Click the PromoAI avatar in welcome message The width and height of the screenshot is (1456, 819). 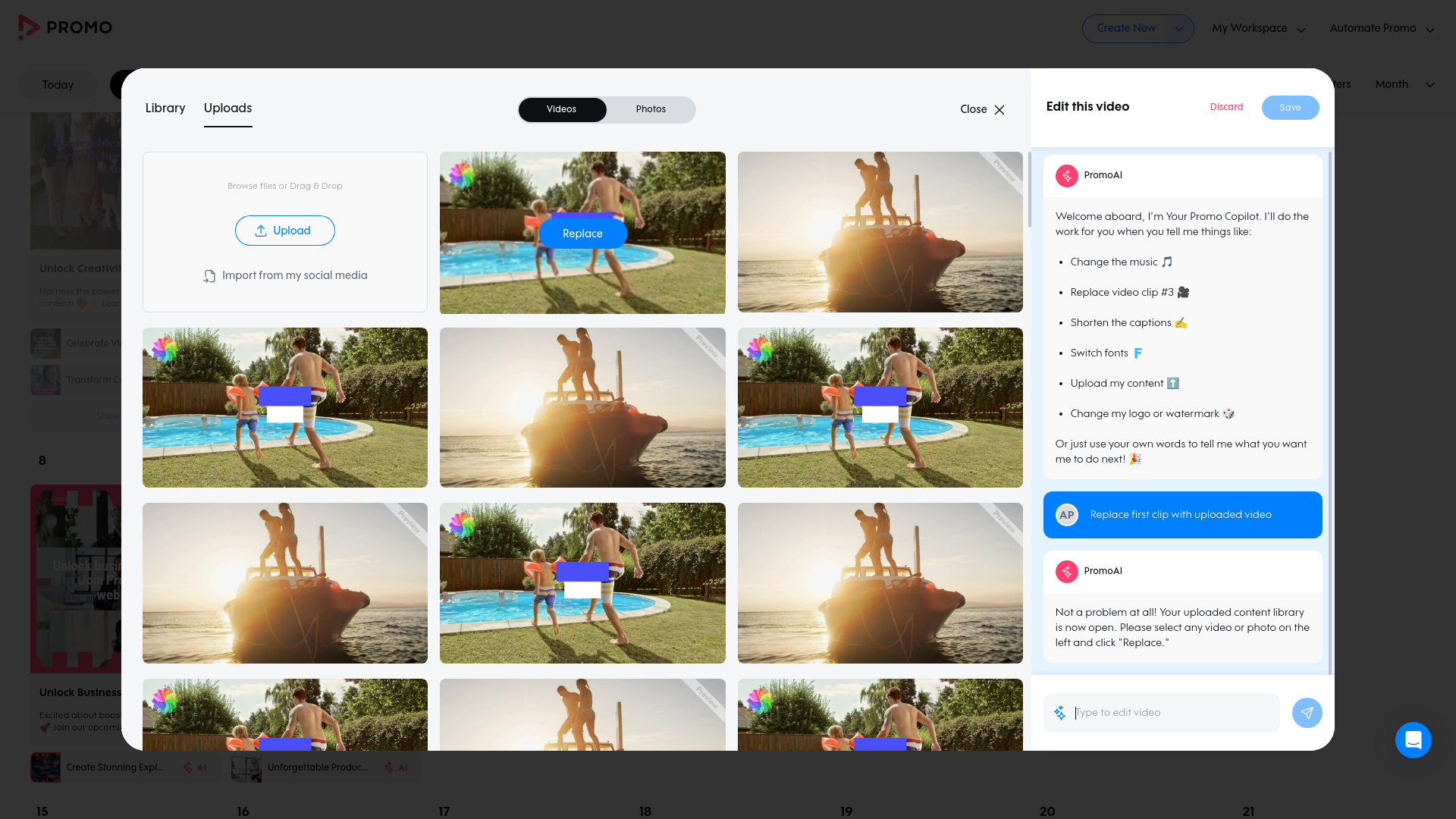point(1066,175)
